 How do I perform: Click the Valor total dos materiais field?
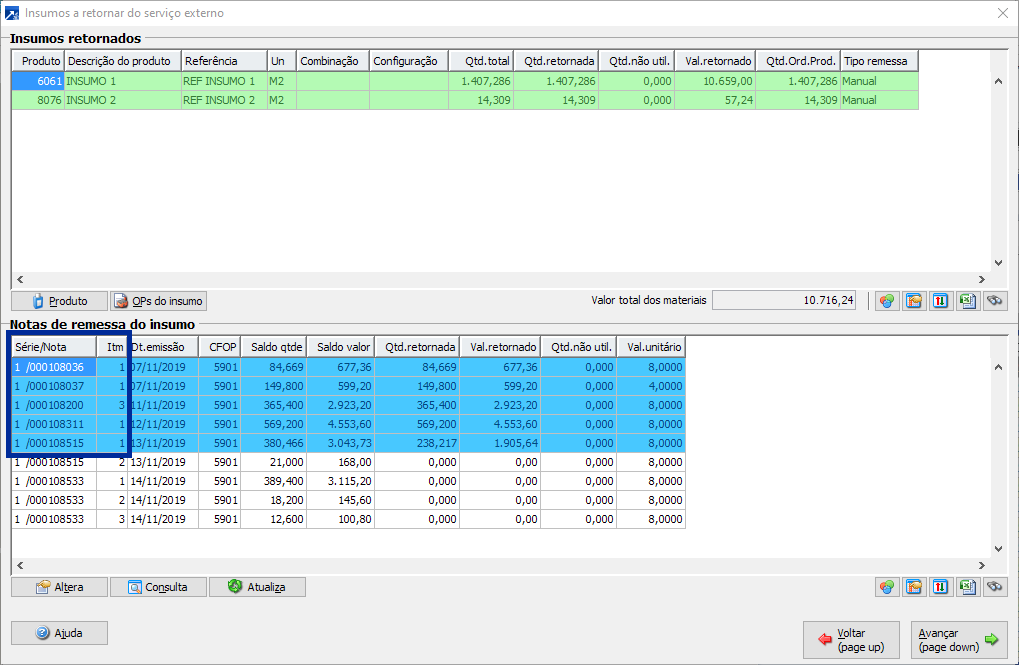click(x=783, y=300)
